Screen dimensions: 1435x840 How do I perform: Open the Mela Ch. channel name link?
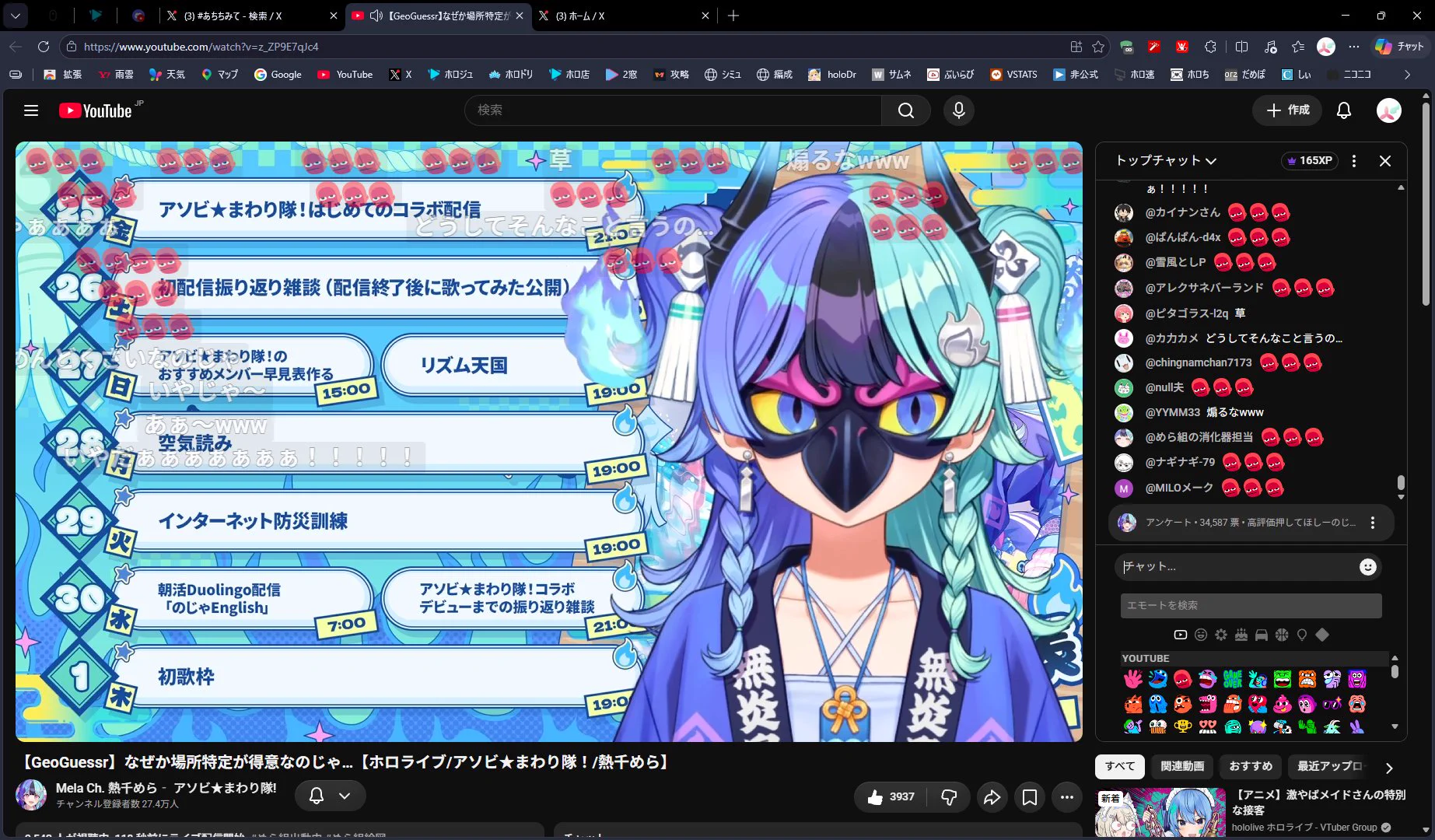click(x=166, y=788)
